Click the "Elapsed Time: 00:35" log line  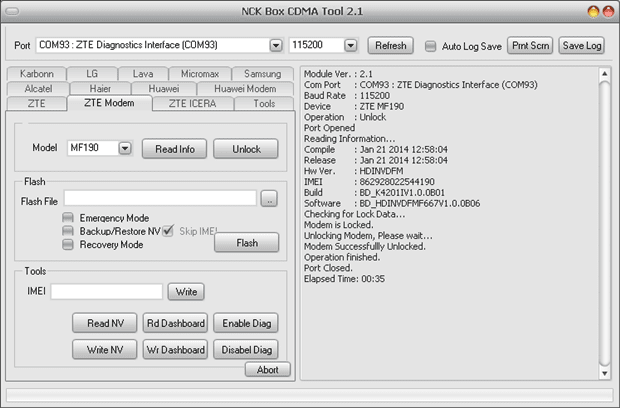(x=344, y=279)
